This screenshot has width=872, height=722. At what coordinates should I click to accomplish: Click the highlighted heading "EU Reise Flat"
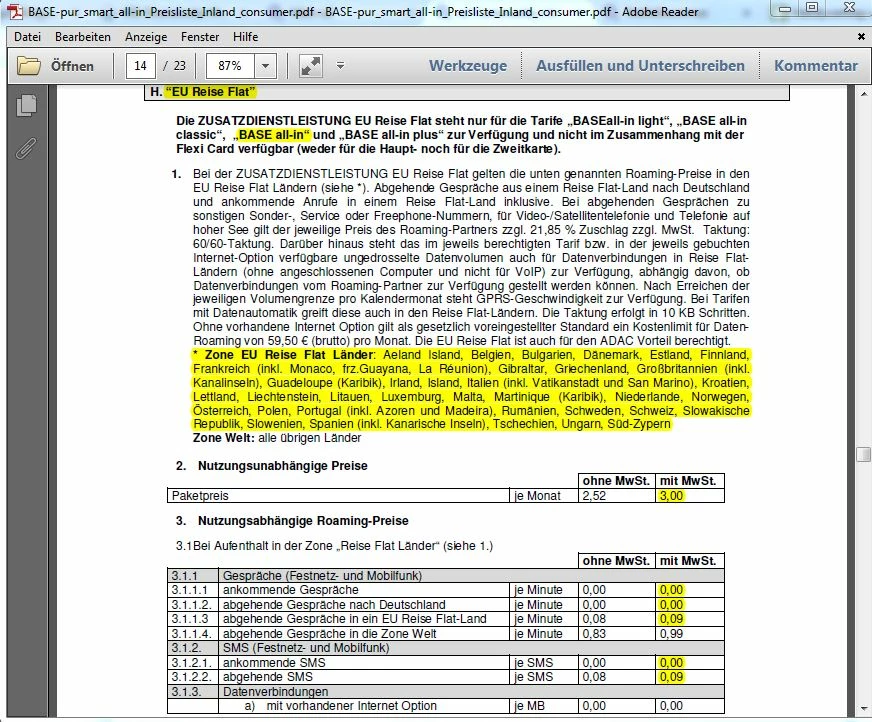(210, 92)
